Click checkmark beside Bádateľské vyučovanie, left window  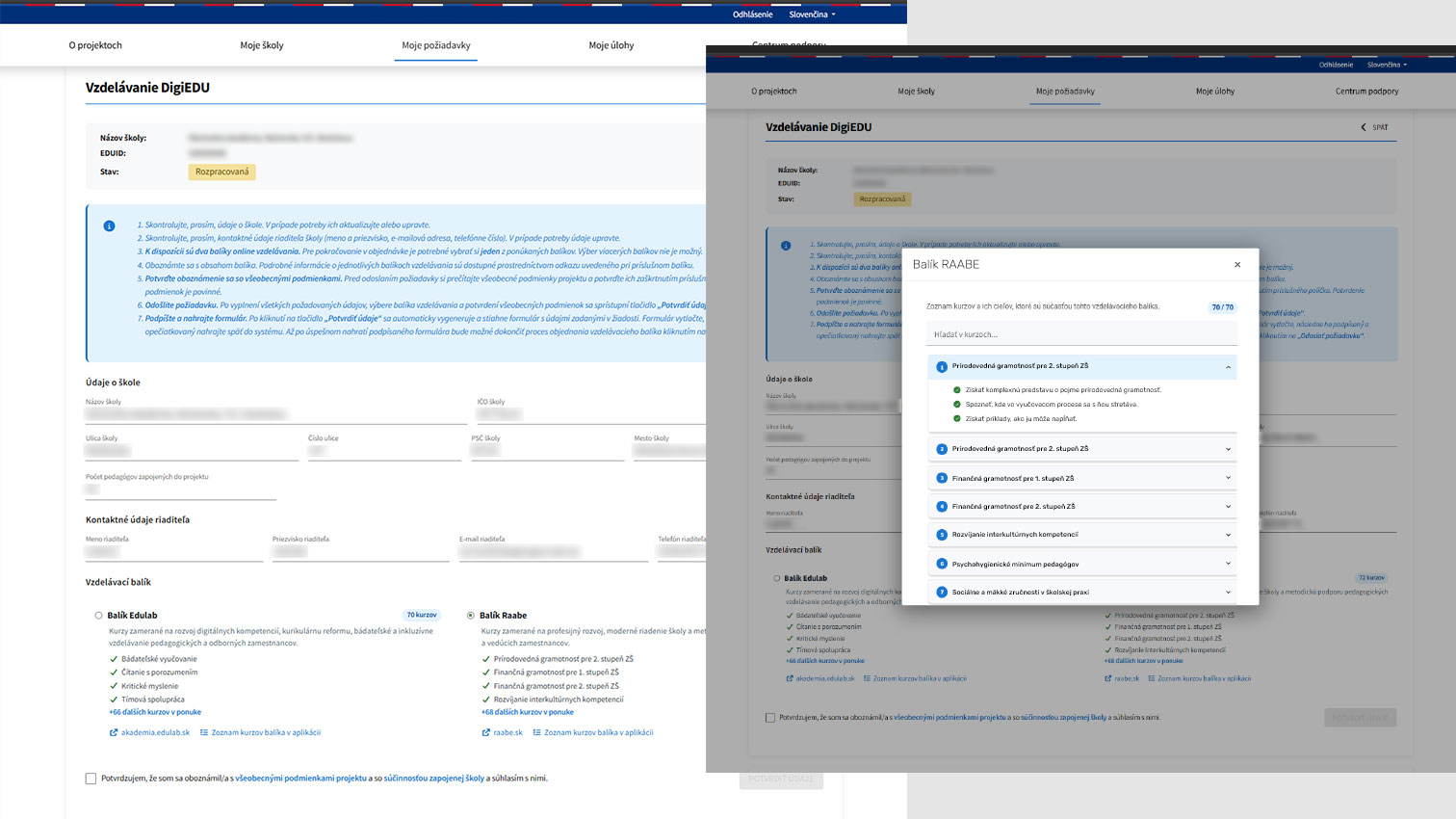pos(114,659)
